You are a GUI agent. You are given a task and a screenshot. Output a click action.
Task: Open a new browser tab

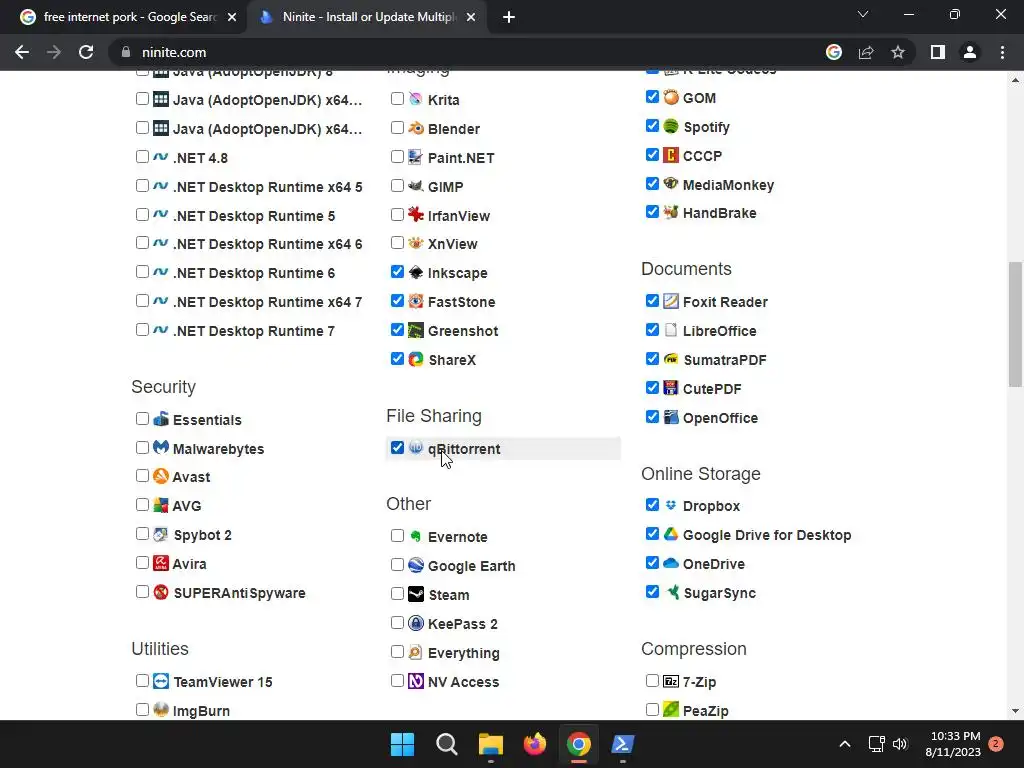(509, 17)
